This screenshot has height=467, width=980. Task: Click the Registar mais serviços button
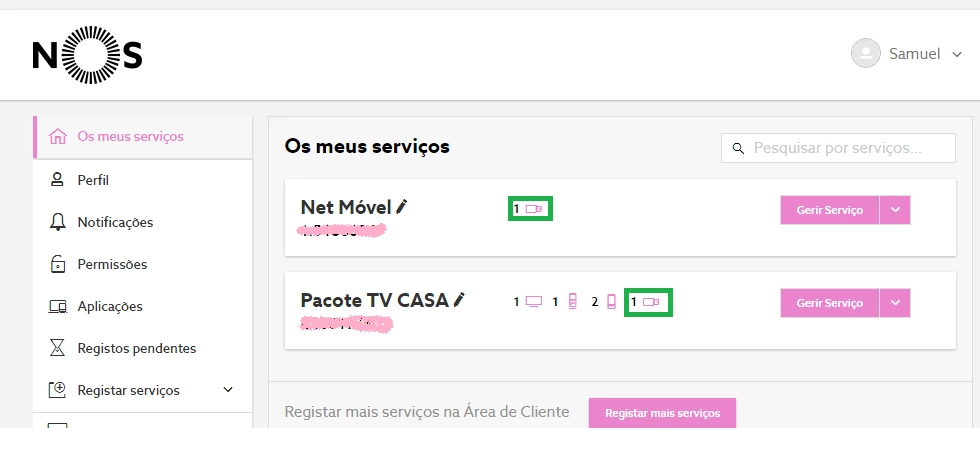pos(662,413)
